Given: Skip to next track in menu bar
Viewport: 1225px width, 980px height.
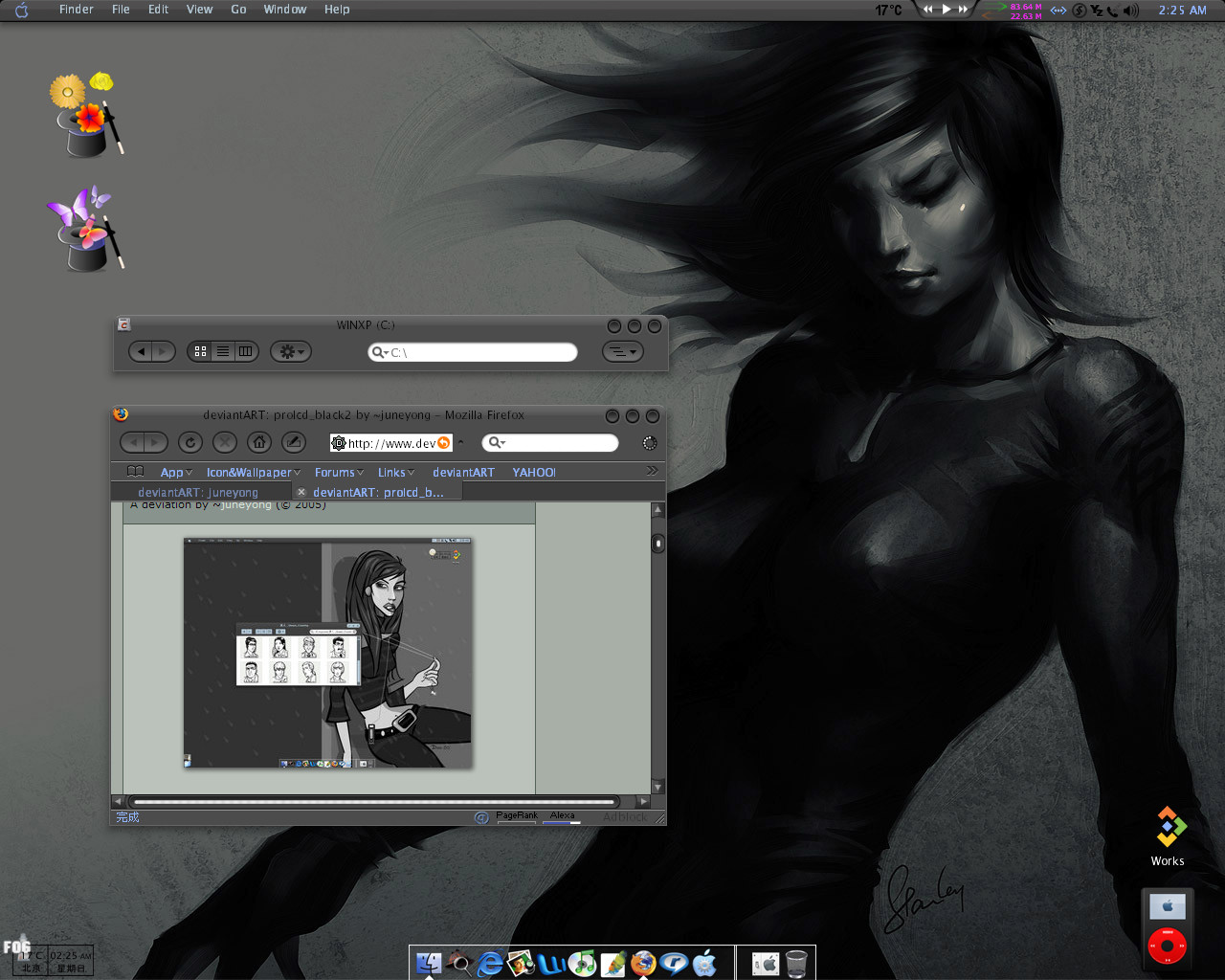Looking at the screenshot, I should coord(963,10).
